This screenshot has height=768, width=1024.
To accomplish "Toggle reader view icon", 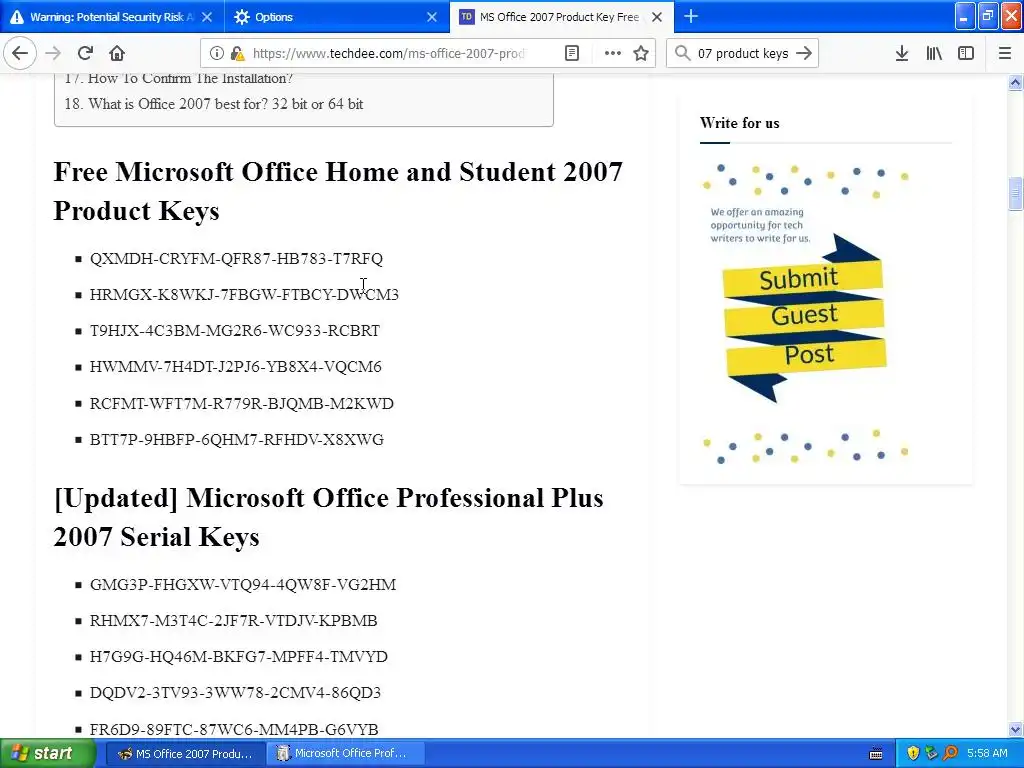I will point(571,54).
